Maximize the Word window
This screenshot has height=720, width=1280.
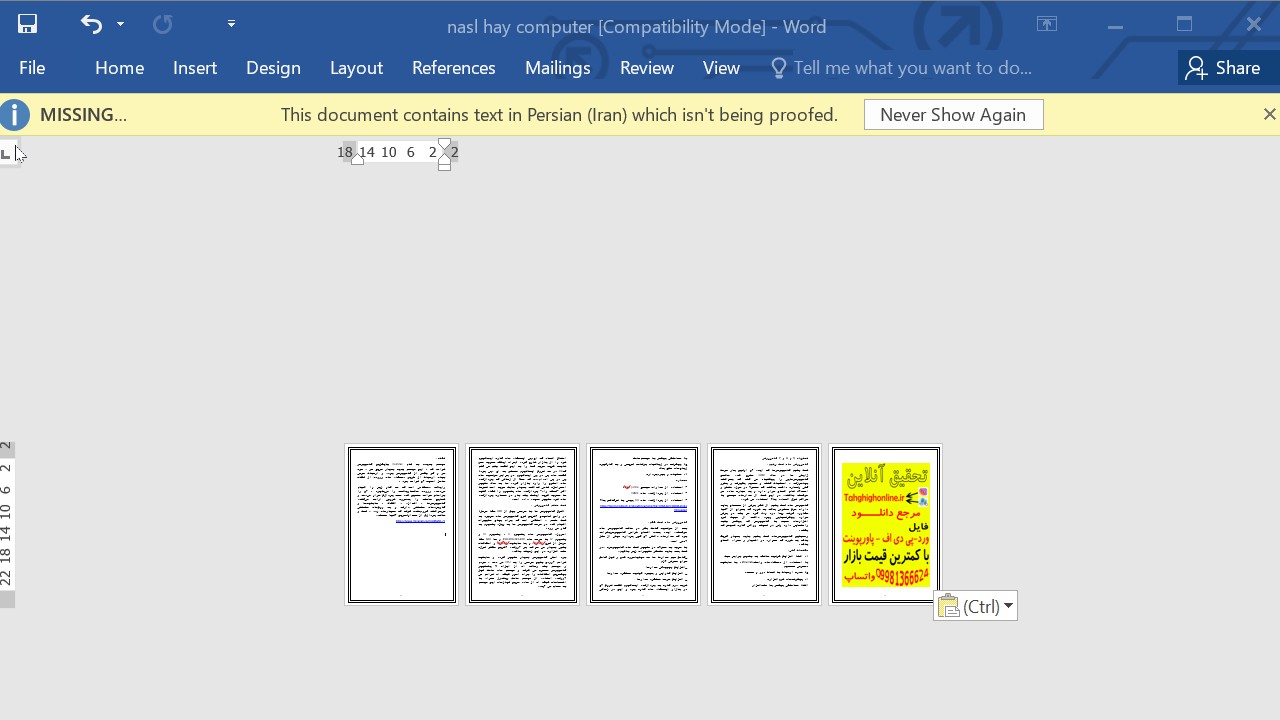[1184, 24]
